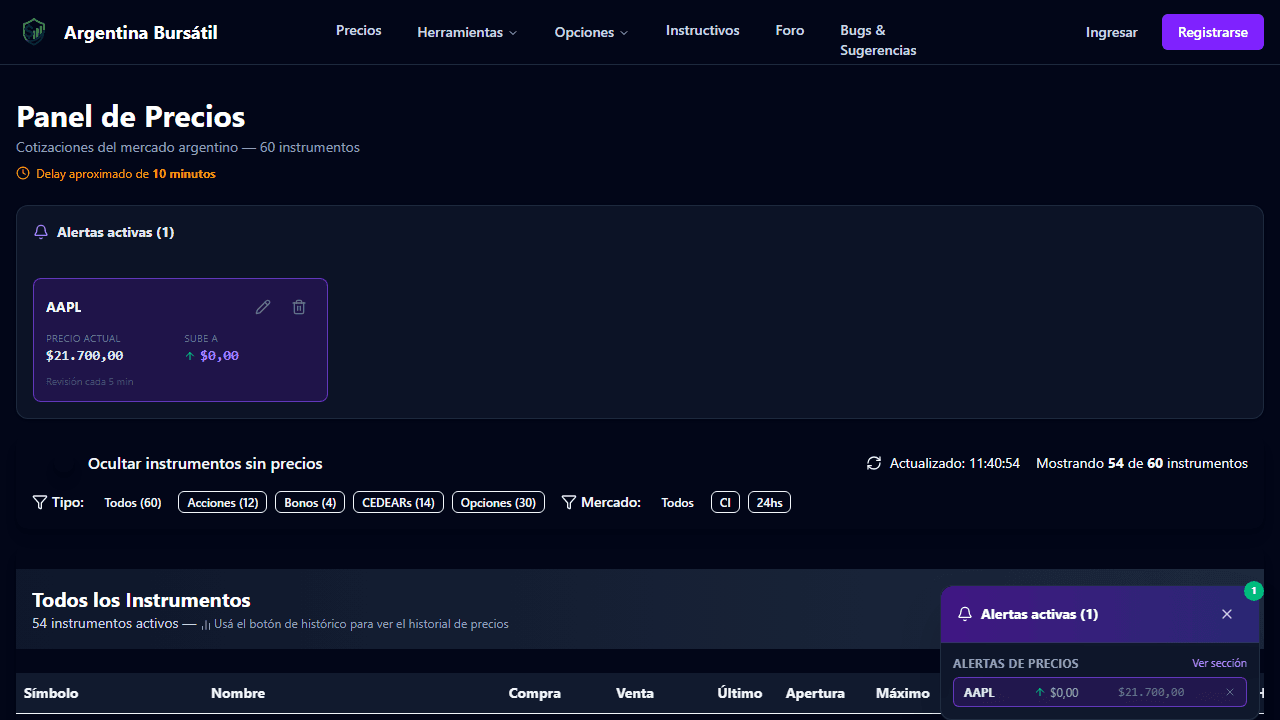This screenshot has width=1280, height=720.
Task: Click the histórico chart icon in the table hint
Action: [x=205, y=624]
